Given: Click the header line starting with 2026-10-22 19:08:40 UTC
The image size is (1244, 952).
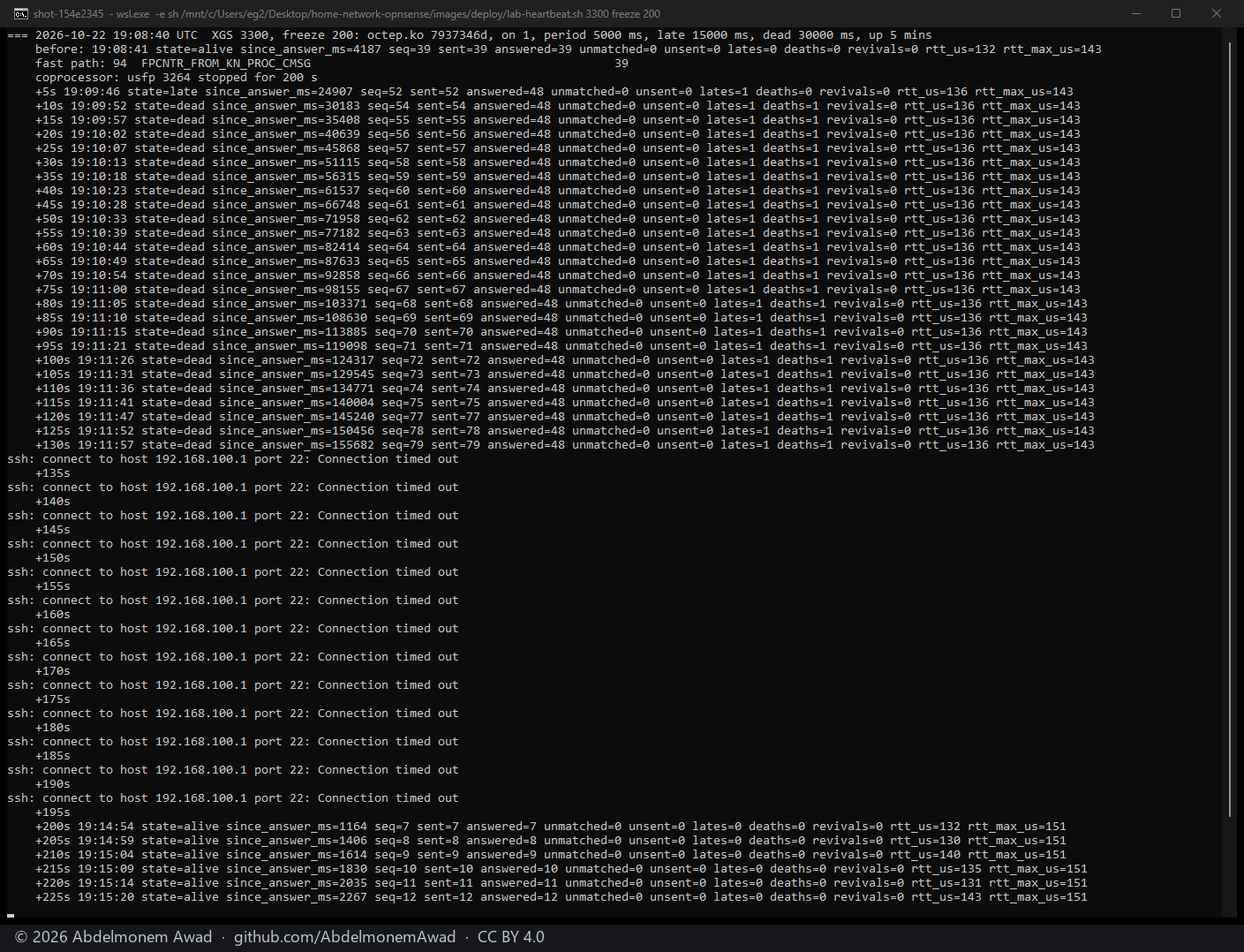Looking at the screenshot, I should (x=469, y=35).
